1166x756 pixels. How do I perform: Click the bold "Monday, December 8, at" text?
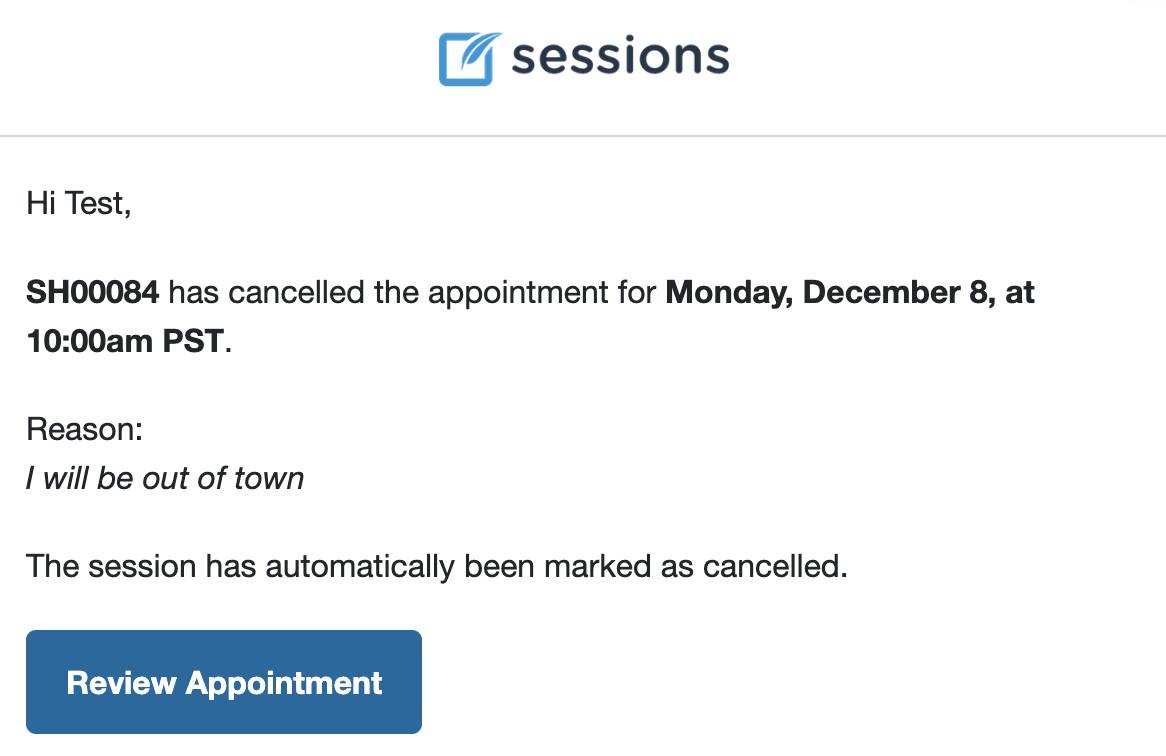coord(849,293)
